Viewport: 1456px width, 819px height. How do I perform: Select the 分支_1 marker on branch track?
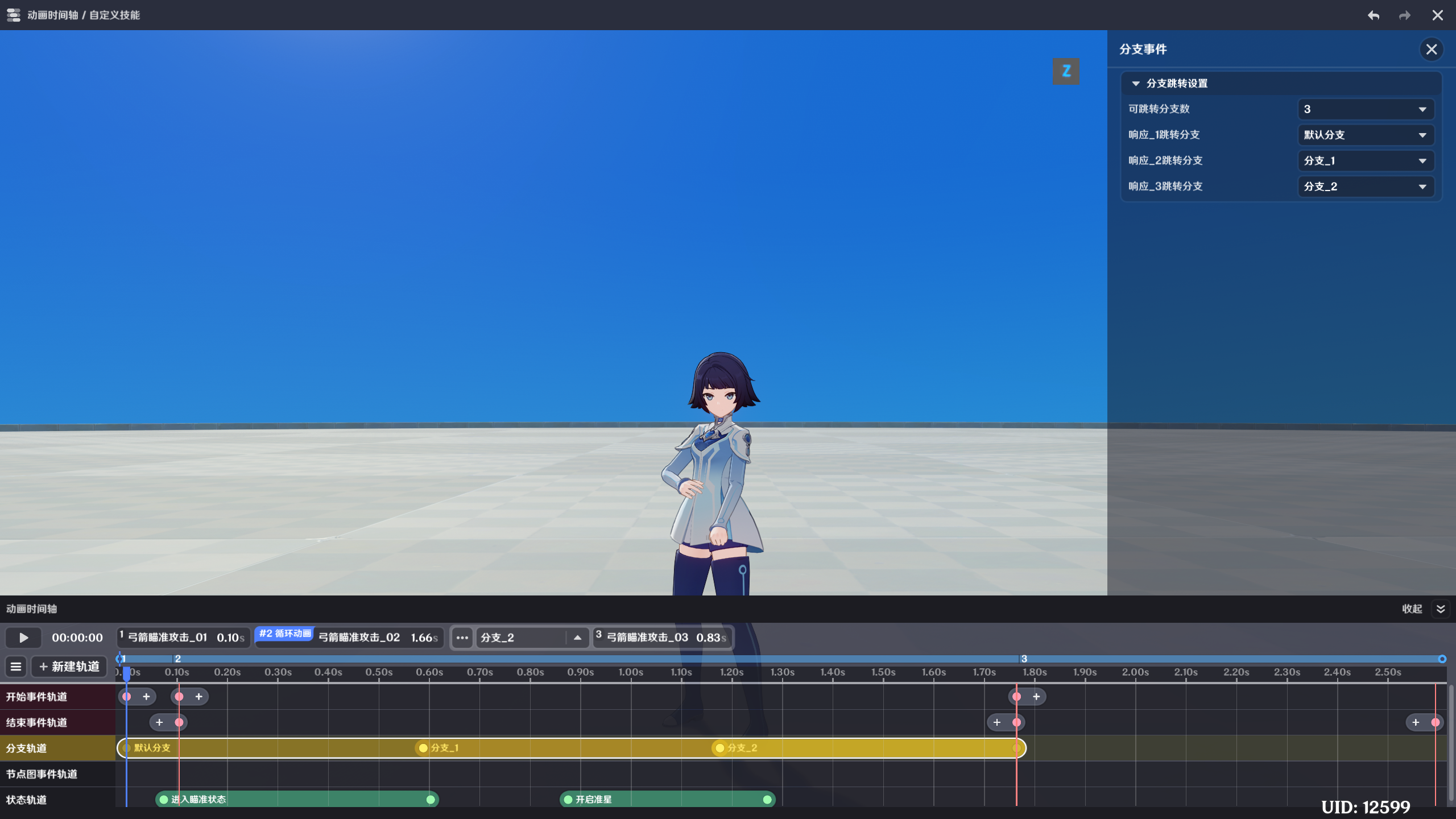tap(423, 748)
